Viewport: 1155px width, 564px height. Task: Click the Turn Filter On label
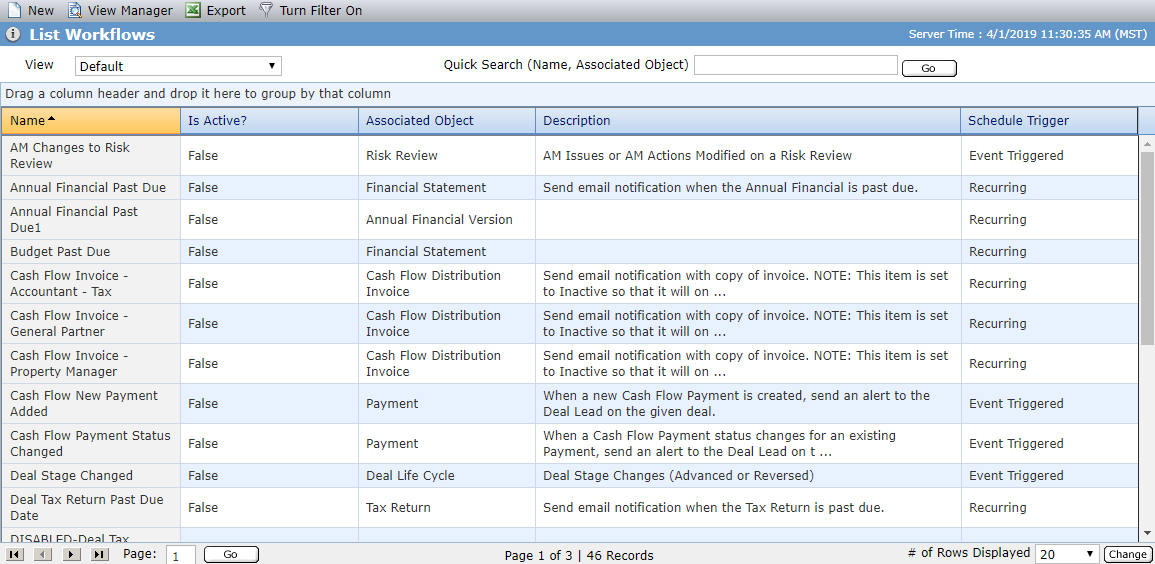pos(321,10)
